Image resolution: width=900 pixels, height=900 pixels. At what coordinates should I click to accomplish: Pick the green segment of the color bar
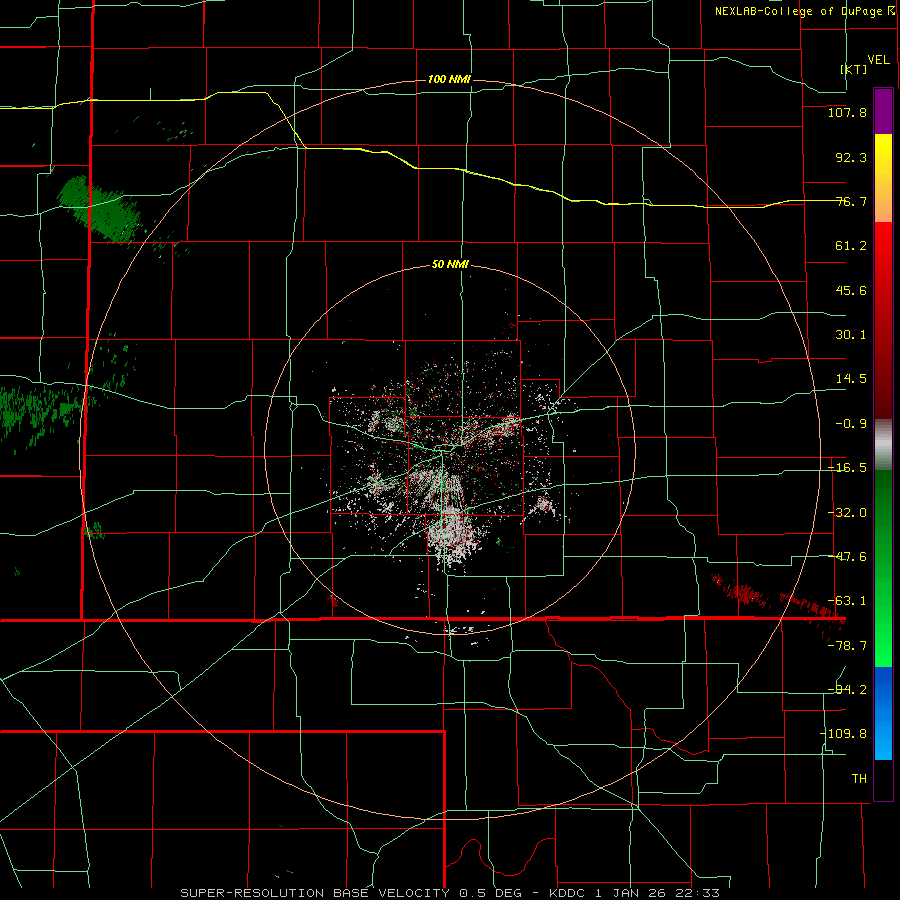(883, 568)
